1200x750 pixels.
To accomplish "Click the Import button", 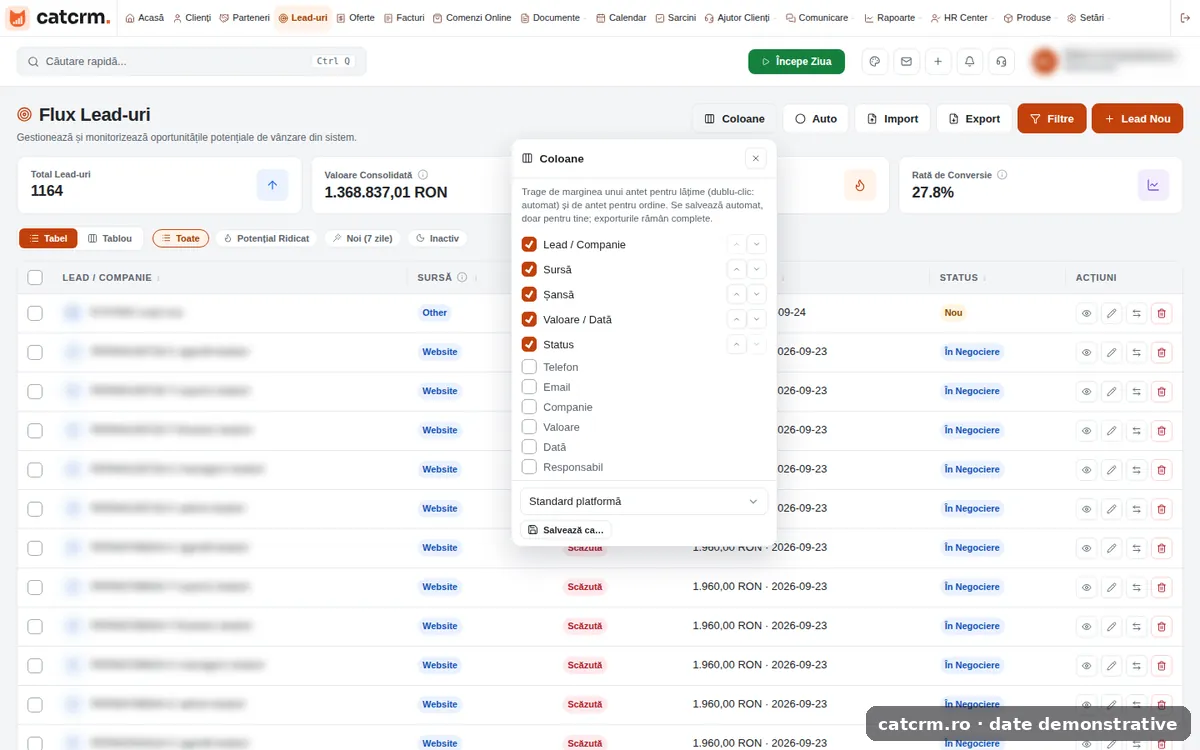I will [x=893, y=118].
